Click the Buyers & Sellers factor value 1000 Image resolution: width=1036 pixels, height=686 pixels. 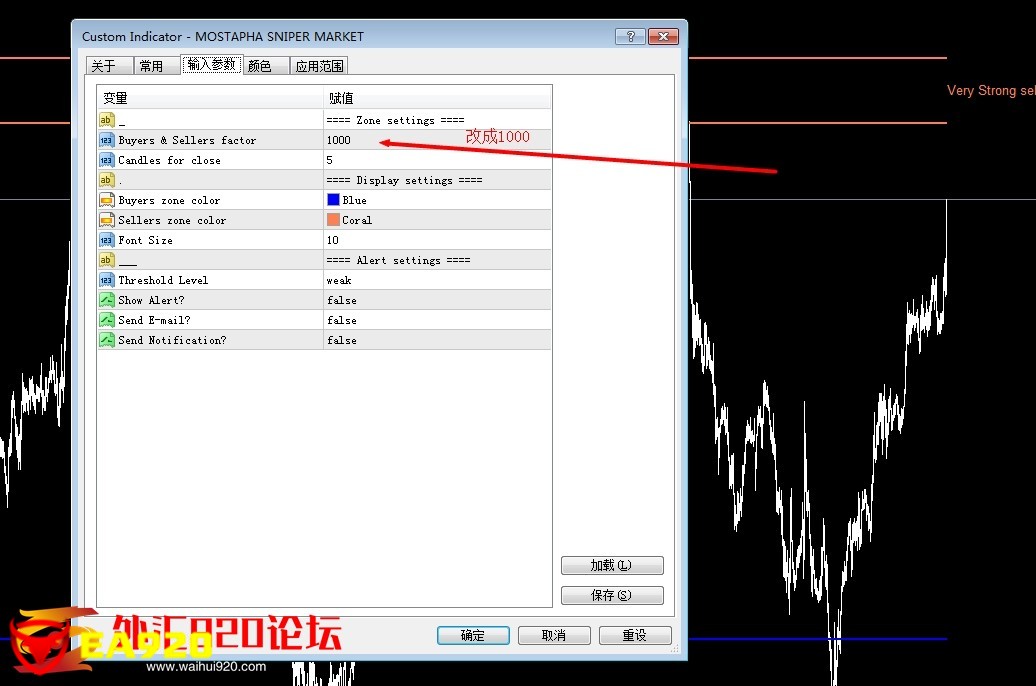[339, 140]
